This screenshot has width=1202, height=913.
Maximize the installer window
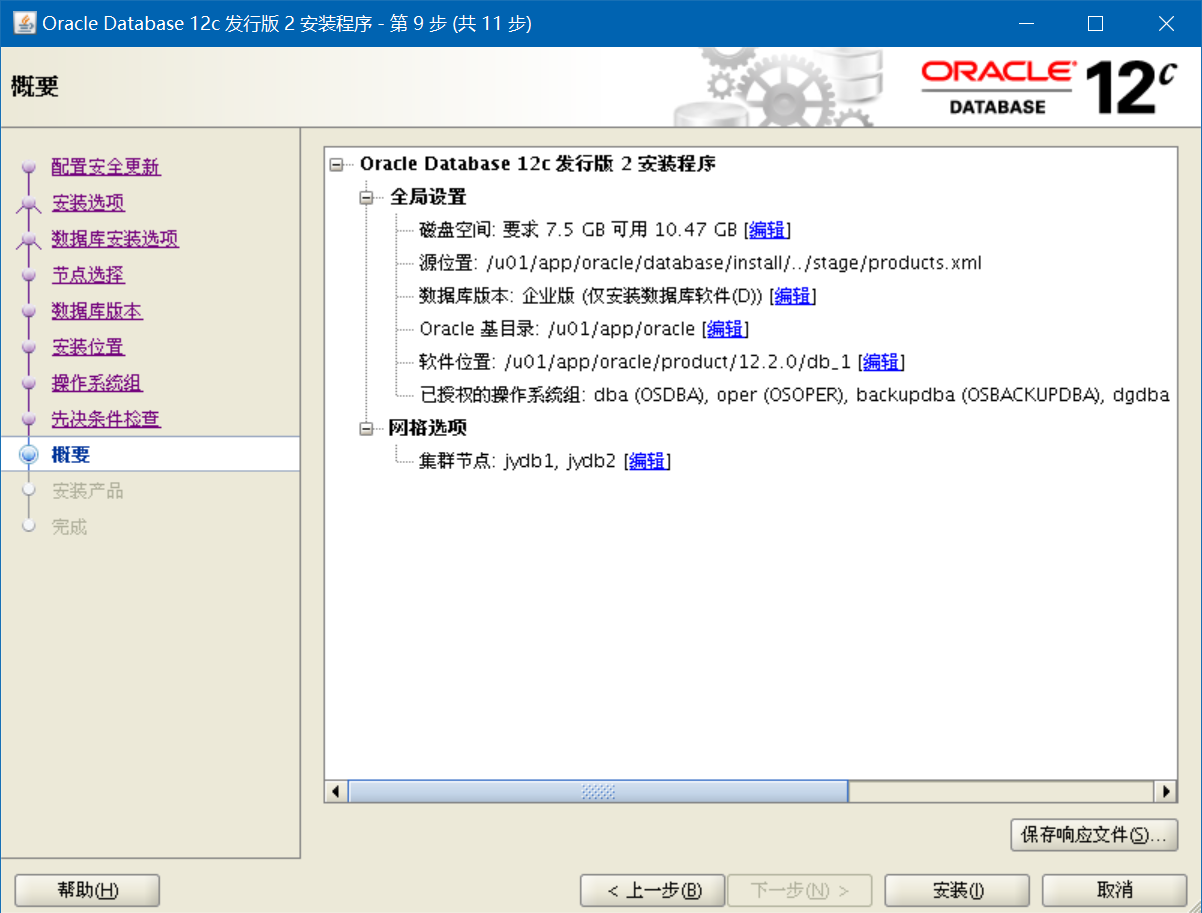click(x=1095, y=23)
